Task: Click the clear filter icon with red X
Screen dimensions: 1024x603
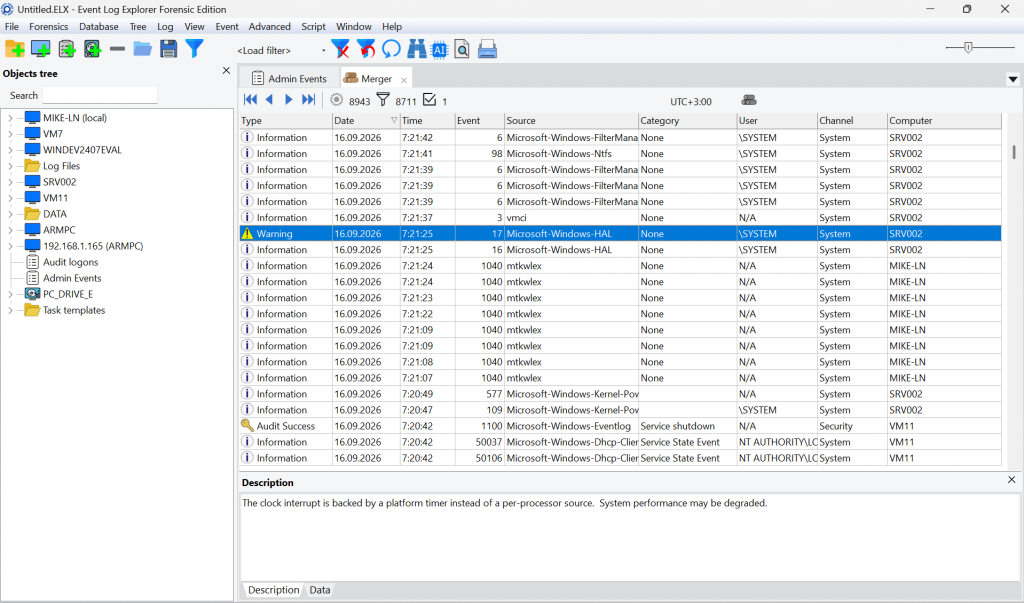Action: pos(340,49)
